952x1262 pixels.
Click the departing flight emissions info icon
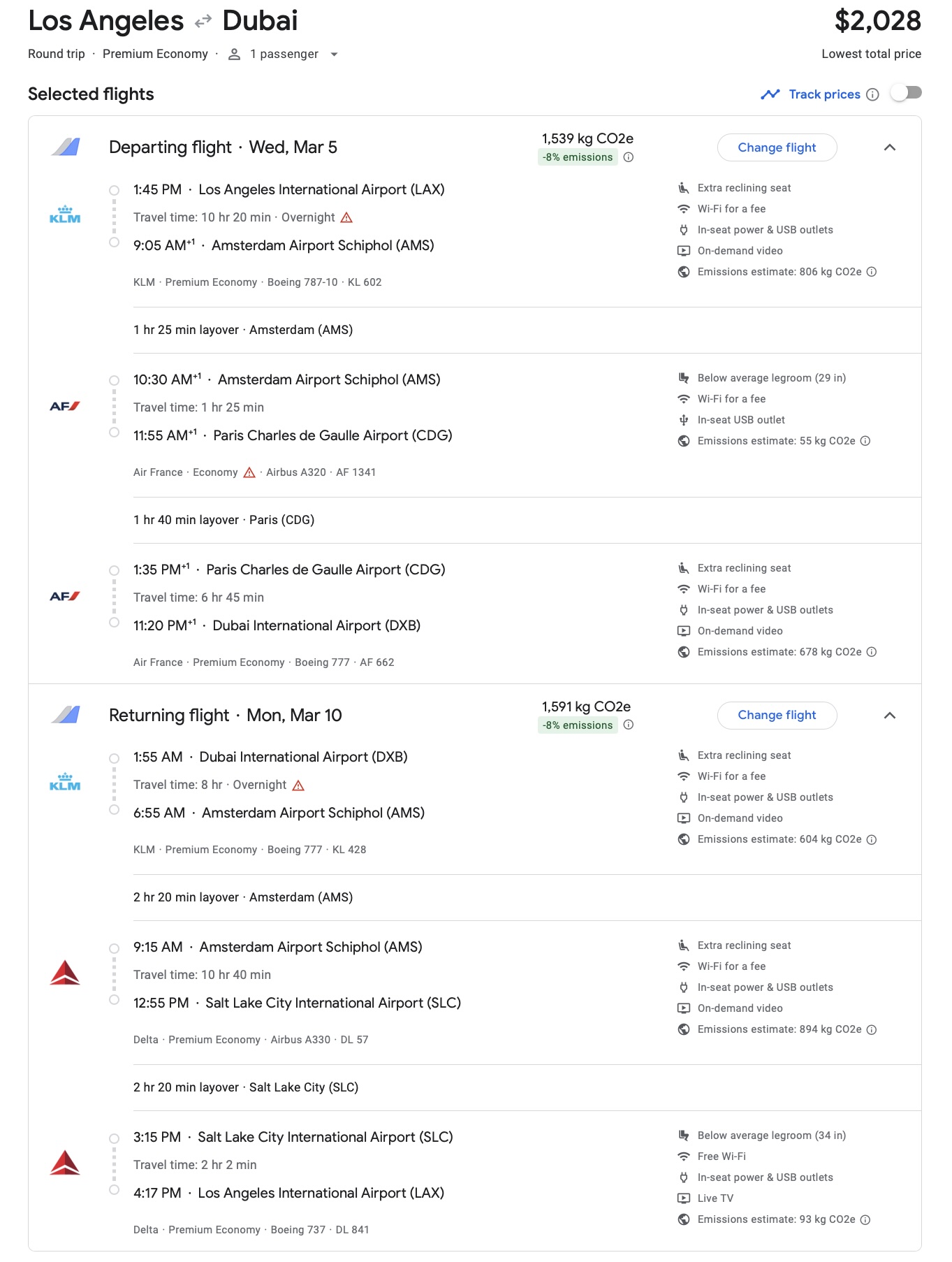pos(629,157)
